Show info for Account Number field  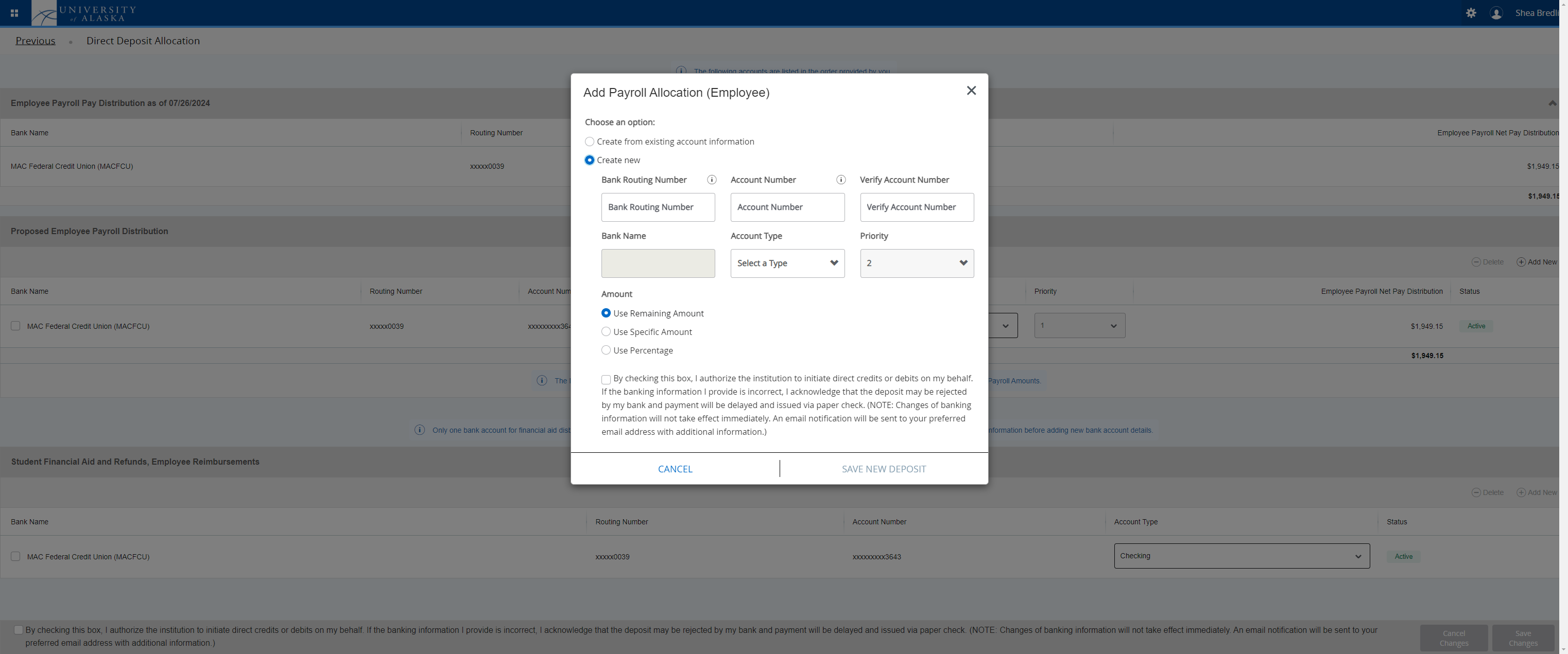tap(840, 180)
